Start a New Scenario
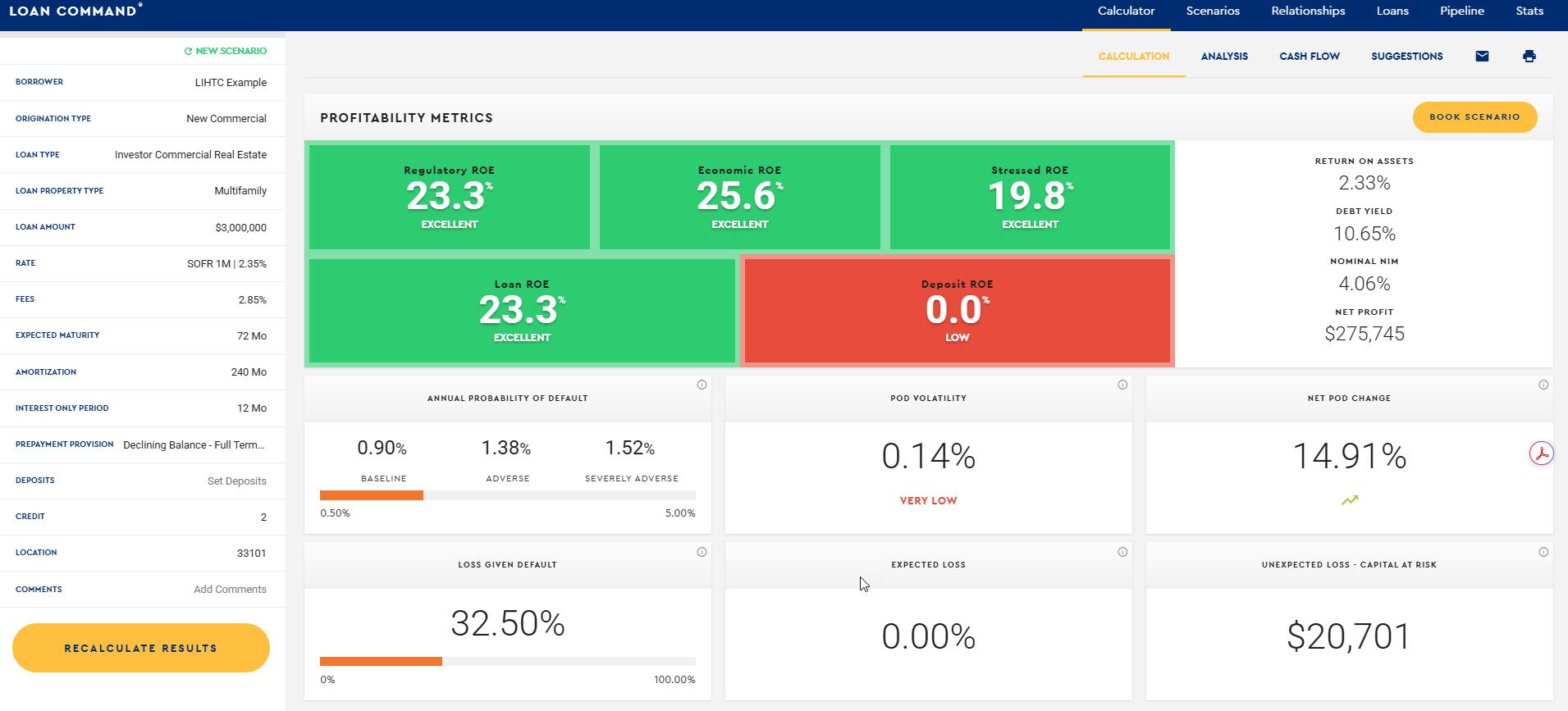 point(226,51)
